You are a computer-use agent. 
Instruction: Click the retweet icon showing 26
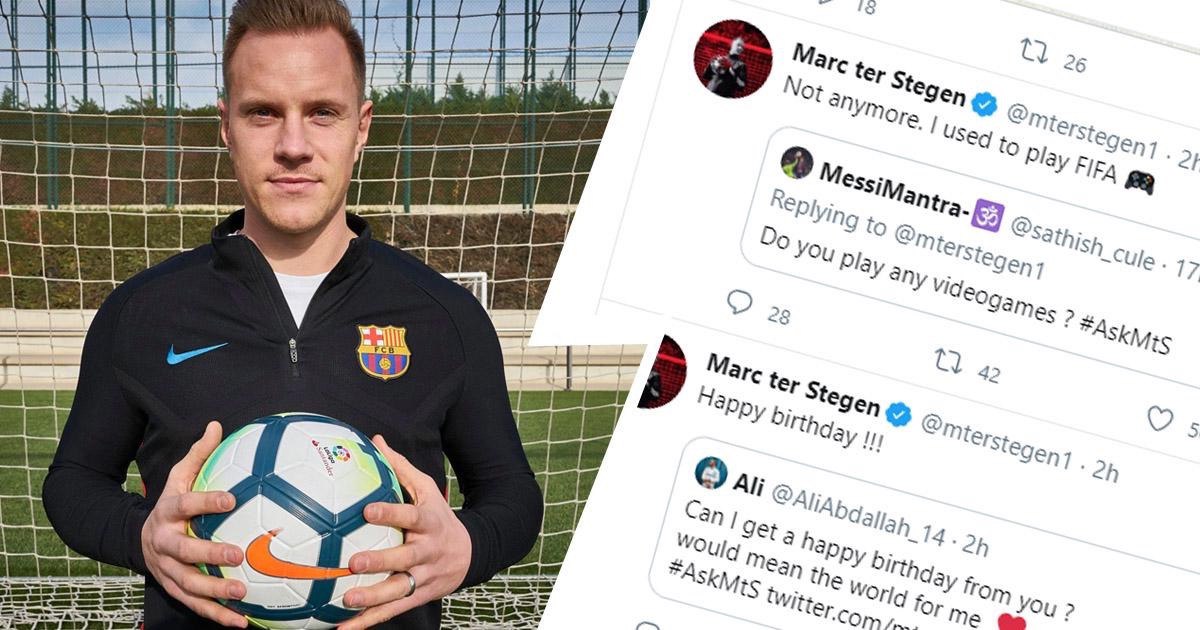pyautogui.click(x=1034, y=51)
